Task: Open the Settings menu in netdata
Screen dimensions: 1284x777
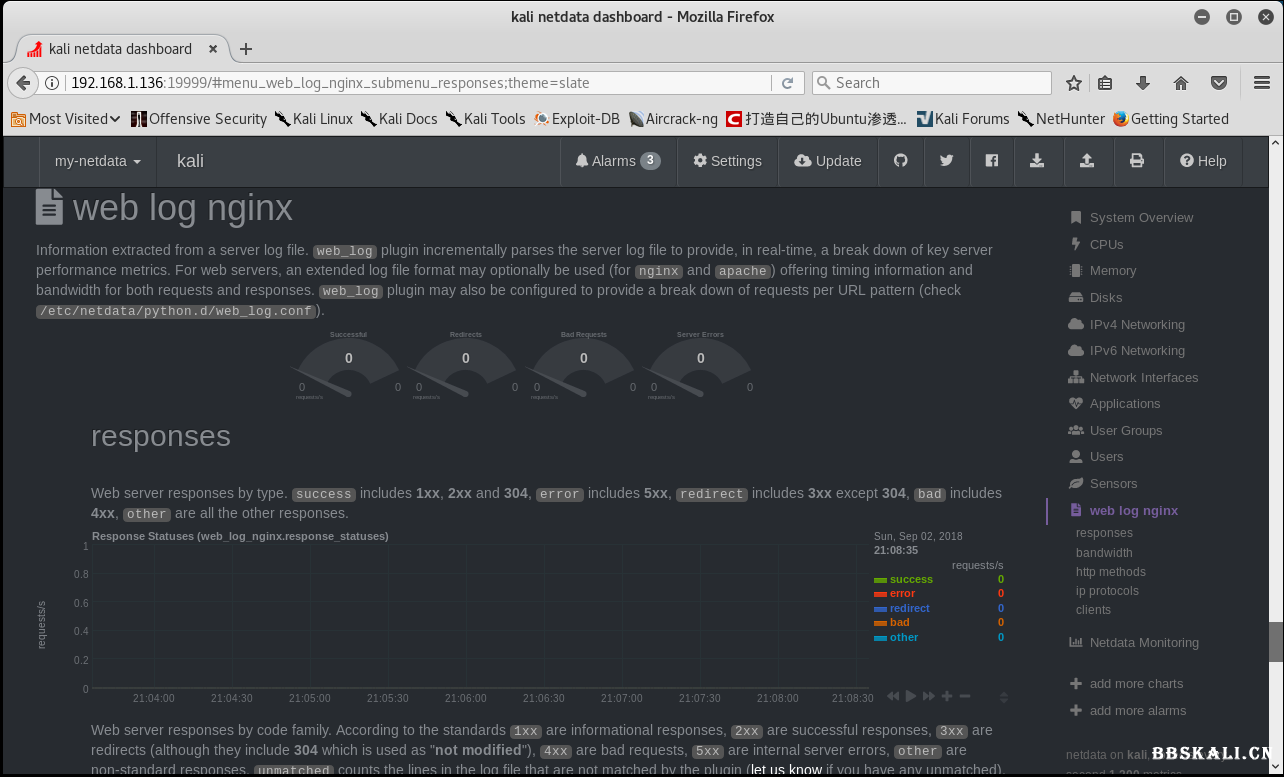Action: coord(727,161)
